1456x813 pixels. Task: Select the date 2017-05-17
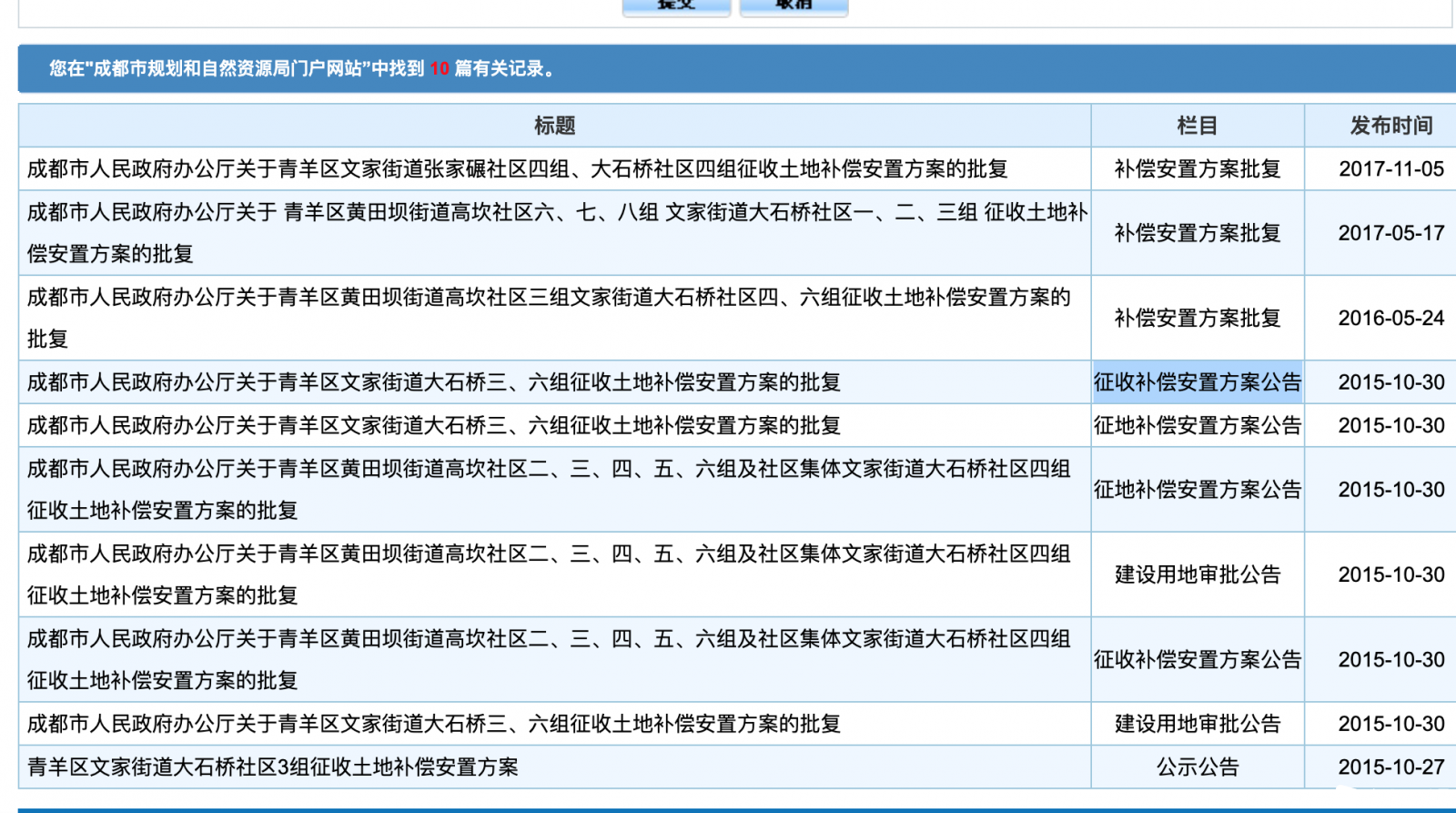coord(1391,233)
